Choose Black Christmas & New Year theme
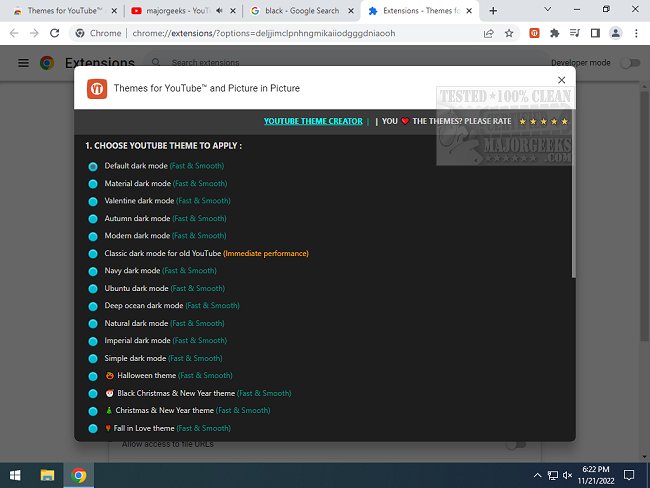The width and height of the screenshot is (650, 488). coord(93,393)
